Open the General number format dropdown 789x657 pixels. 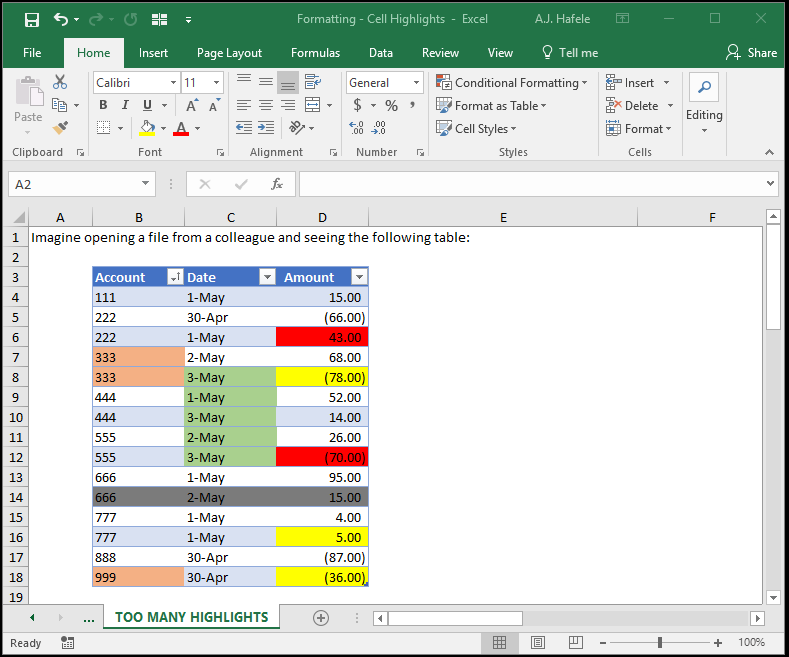pyautogui.click(x=417, y=83)
